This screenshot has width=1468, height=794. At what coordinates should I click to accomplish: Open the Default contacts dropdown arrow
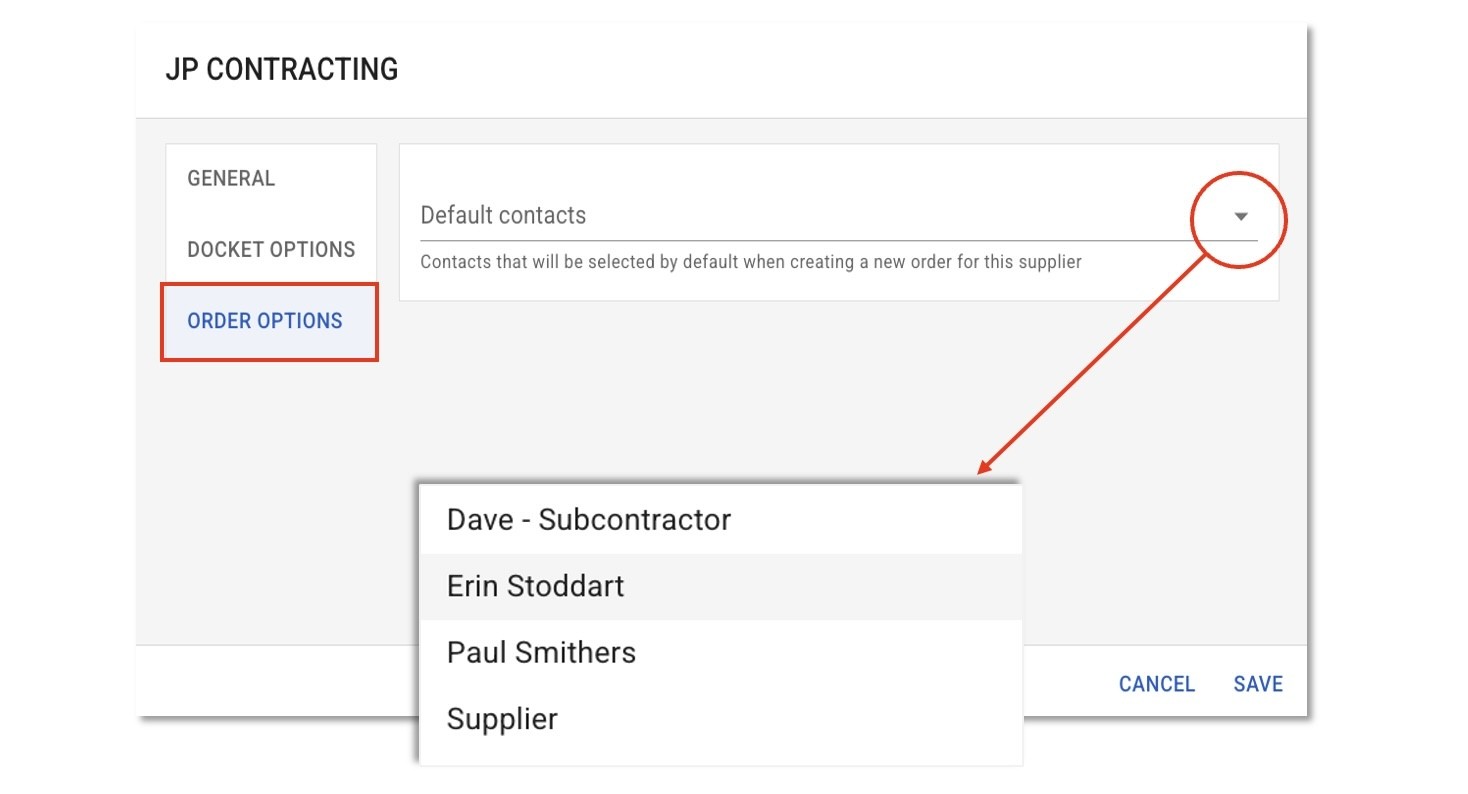click(1241, 216)
